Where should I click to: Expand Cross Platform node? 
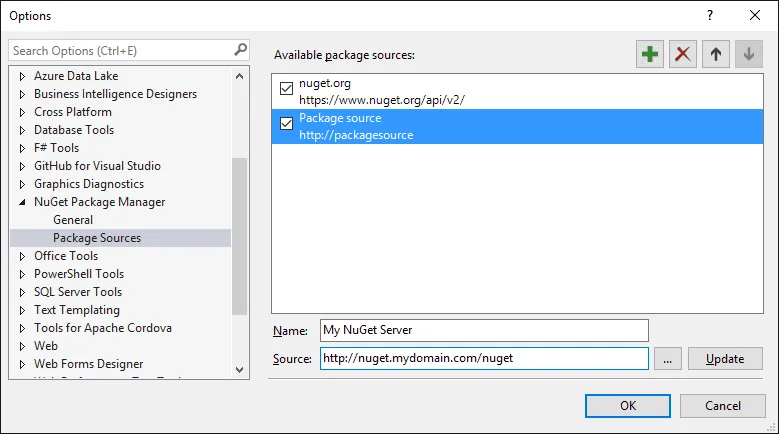pos(22,112)
